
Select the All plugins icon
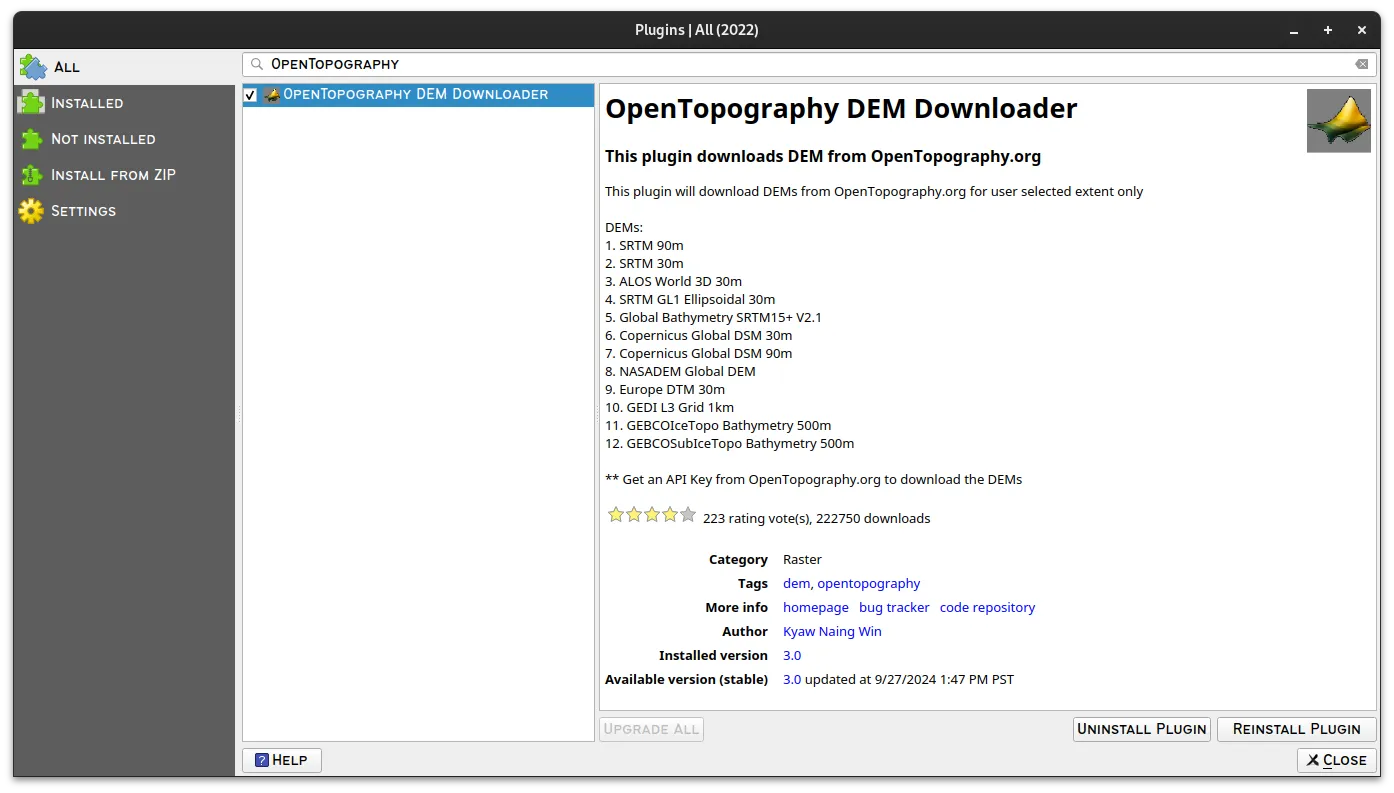click(31, 66)
